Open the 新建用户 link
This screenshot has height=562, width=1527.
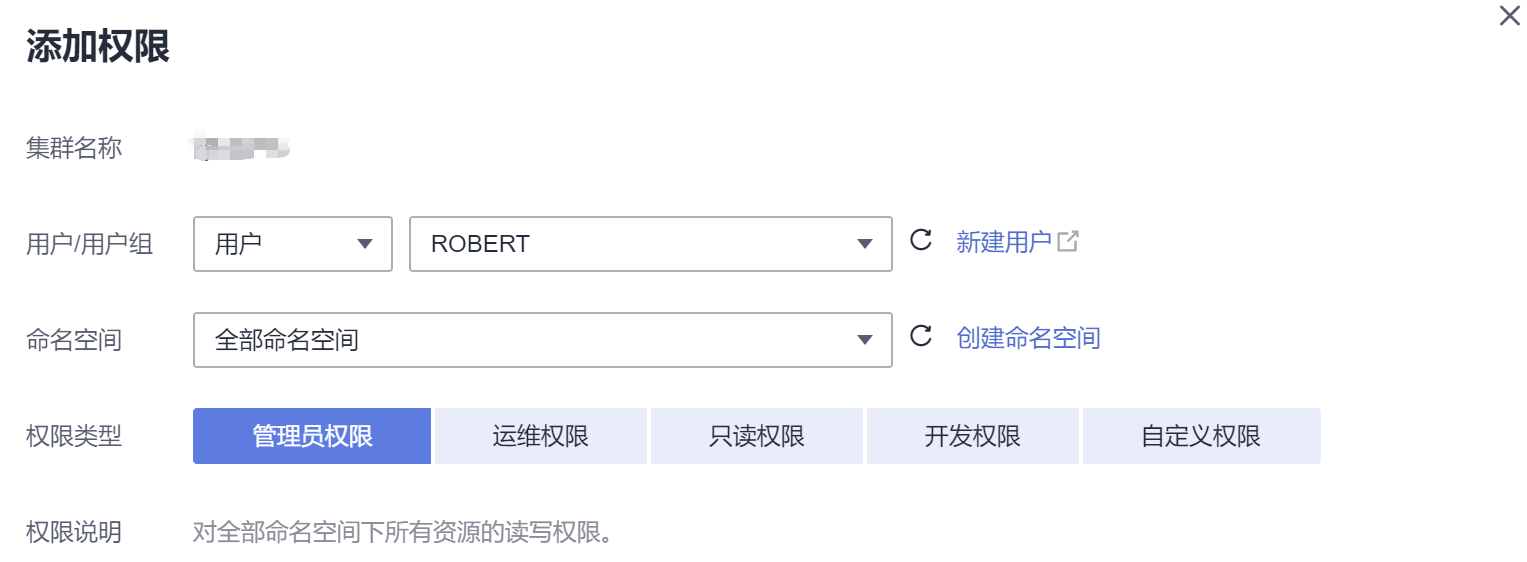[1003, 242]
